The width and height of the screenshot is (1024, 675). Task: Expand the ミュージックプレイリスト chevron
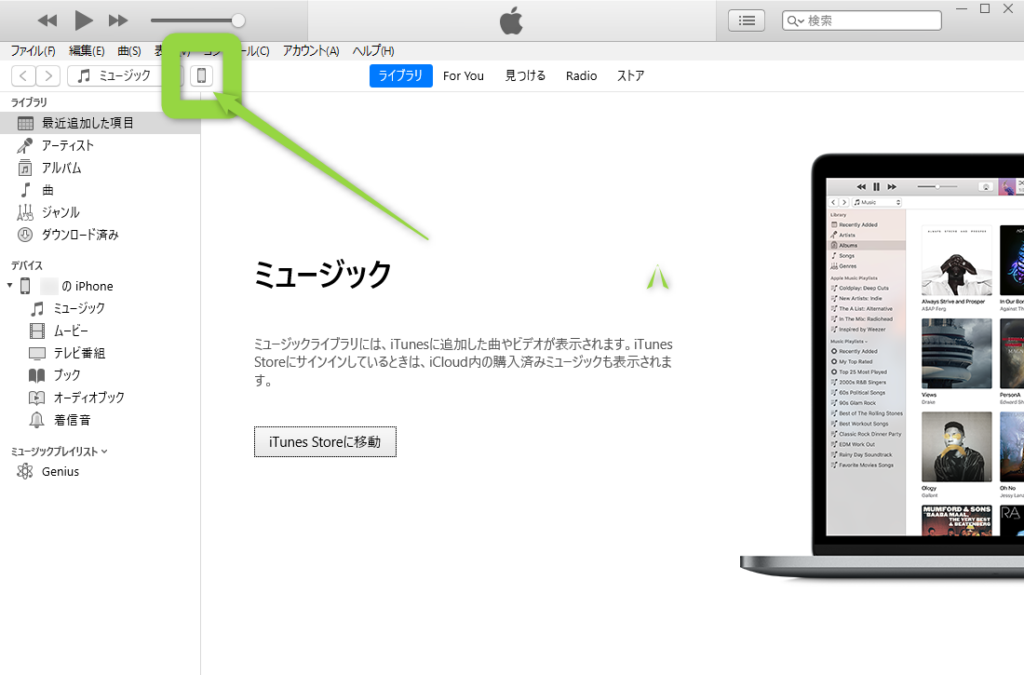104,451
